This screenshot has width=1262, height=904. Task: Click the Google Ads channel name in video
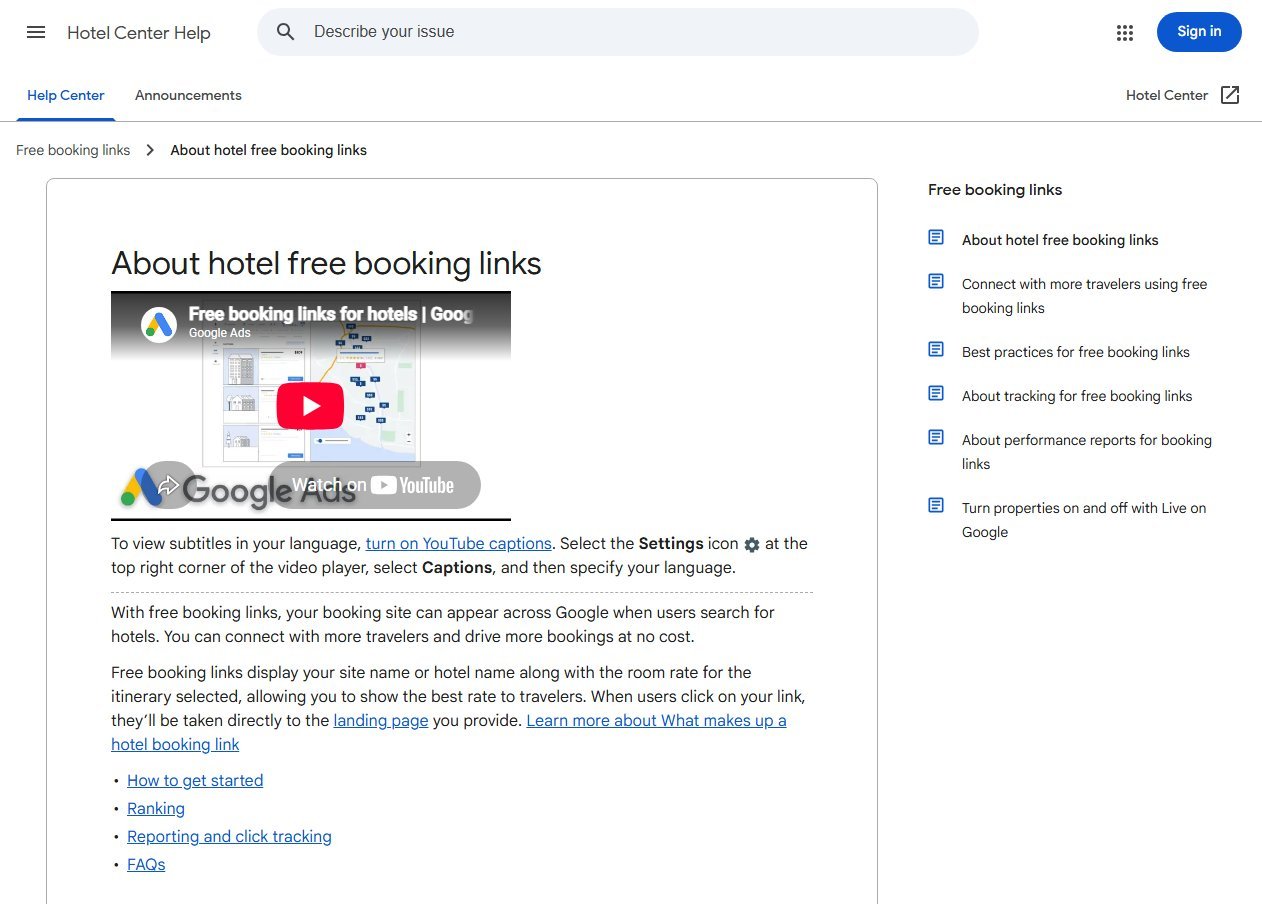[x=220, y=333]
